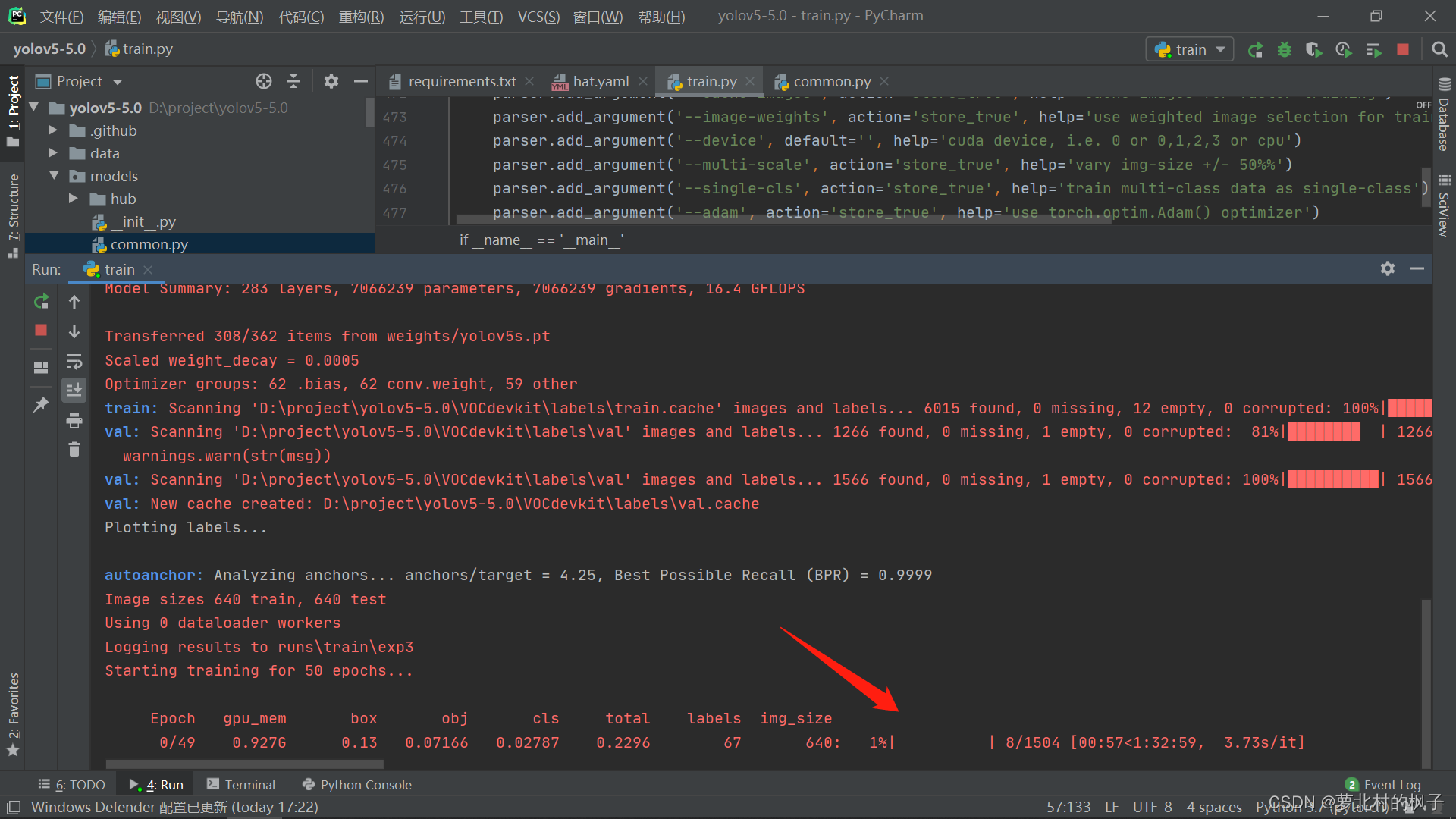Toggle pin tab in the Run panel
This screenshot has height=819, width=1456.
click(x=41, y=404)
